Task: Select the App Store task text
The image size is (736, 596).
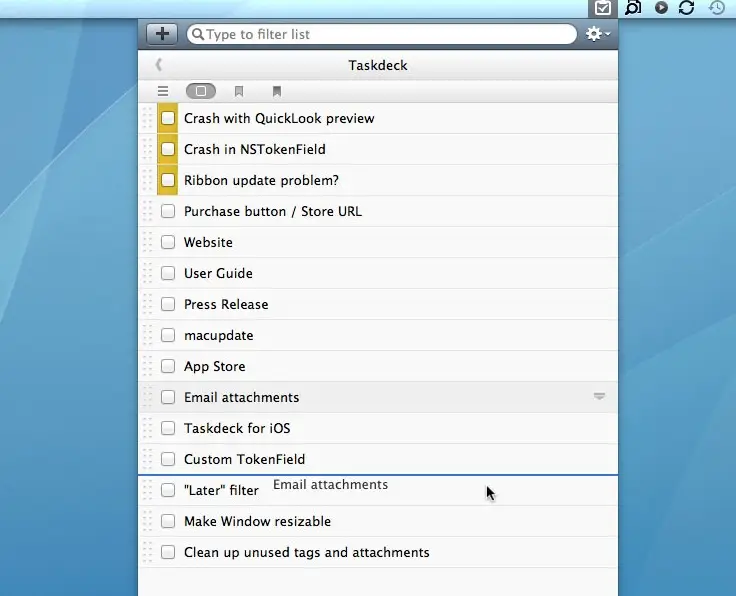Action: click(215, 367)
